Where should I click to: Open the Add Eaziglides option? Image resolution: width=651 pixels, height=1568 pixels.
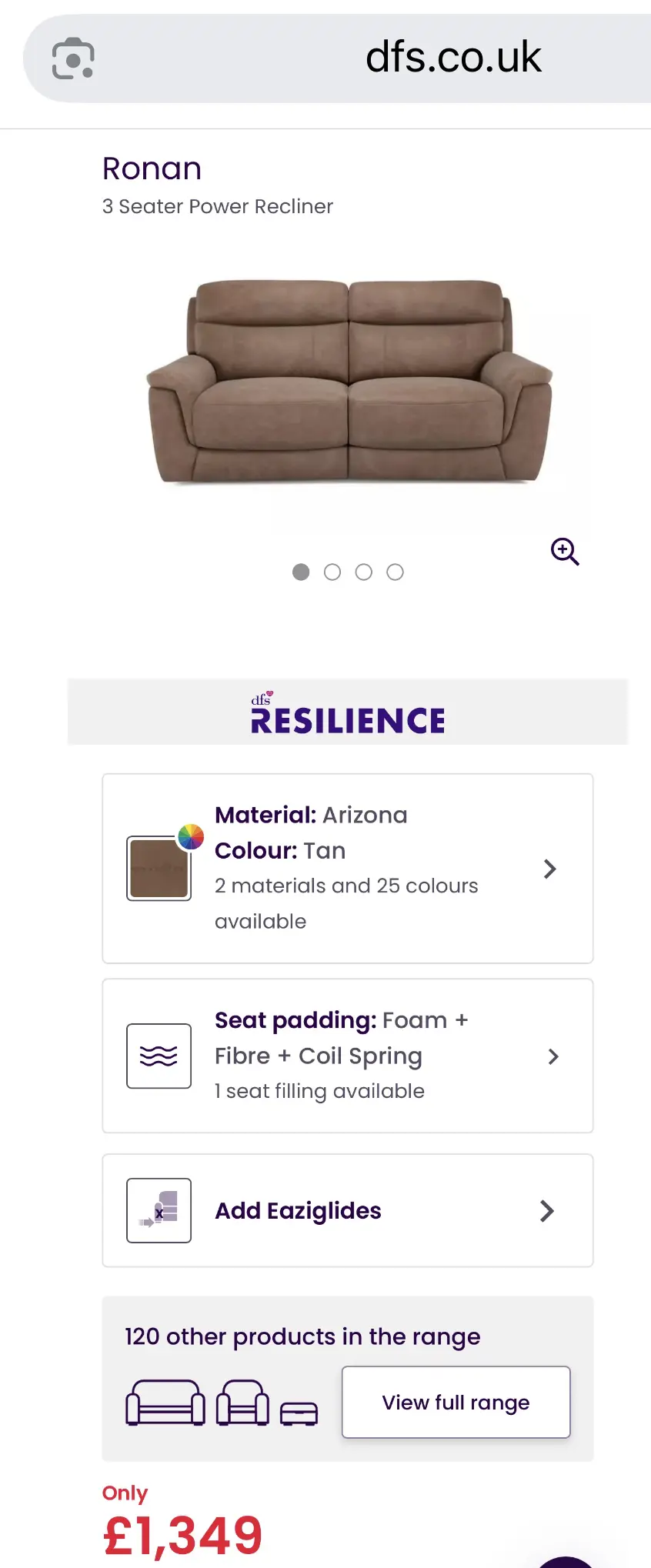(x=348, y=1210)
